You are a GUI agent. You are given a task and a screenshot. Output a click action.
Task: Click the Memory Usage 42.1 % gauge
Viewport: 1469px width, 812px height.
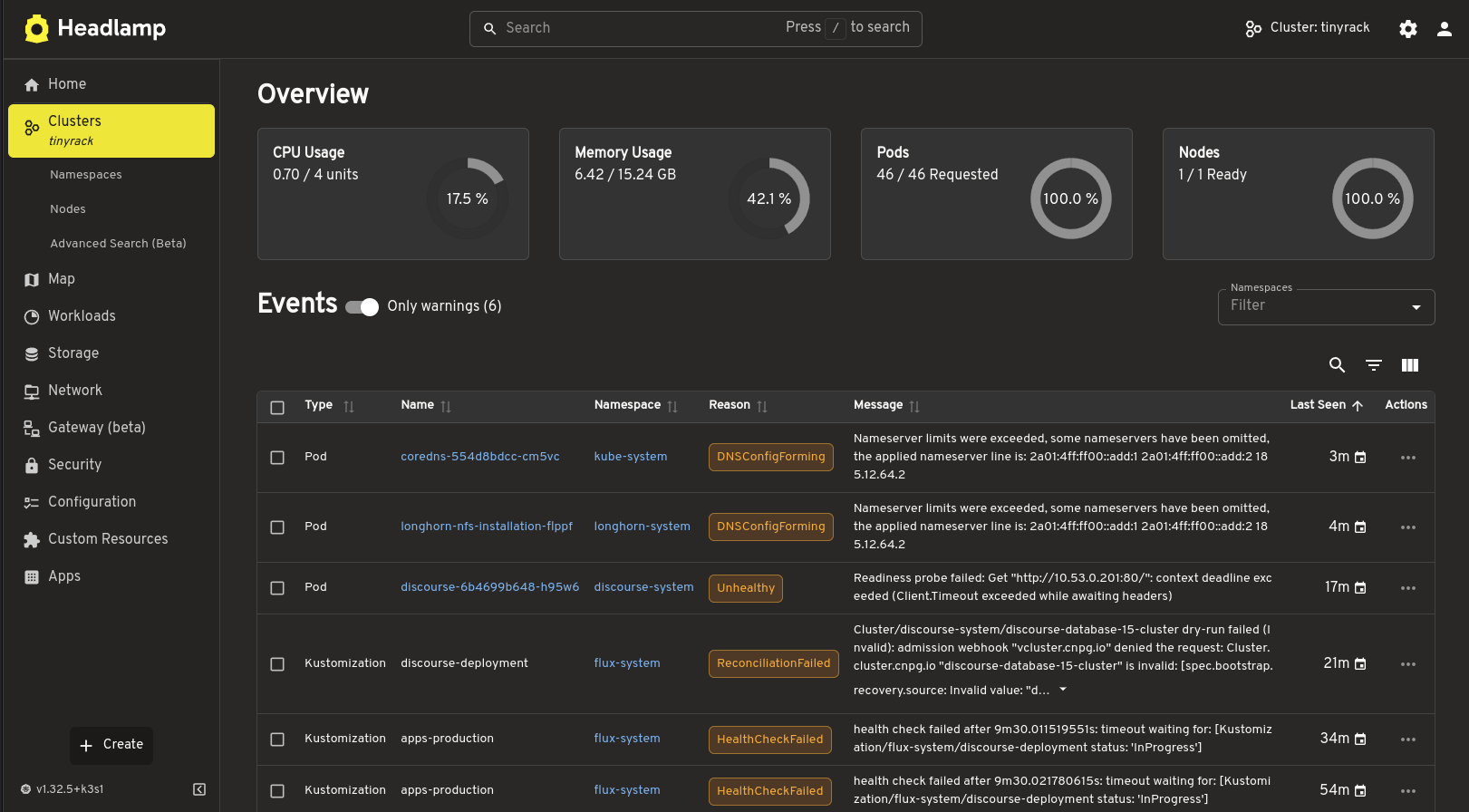click(x=769, y=198)
